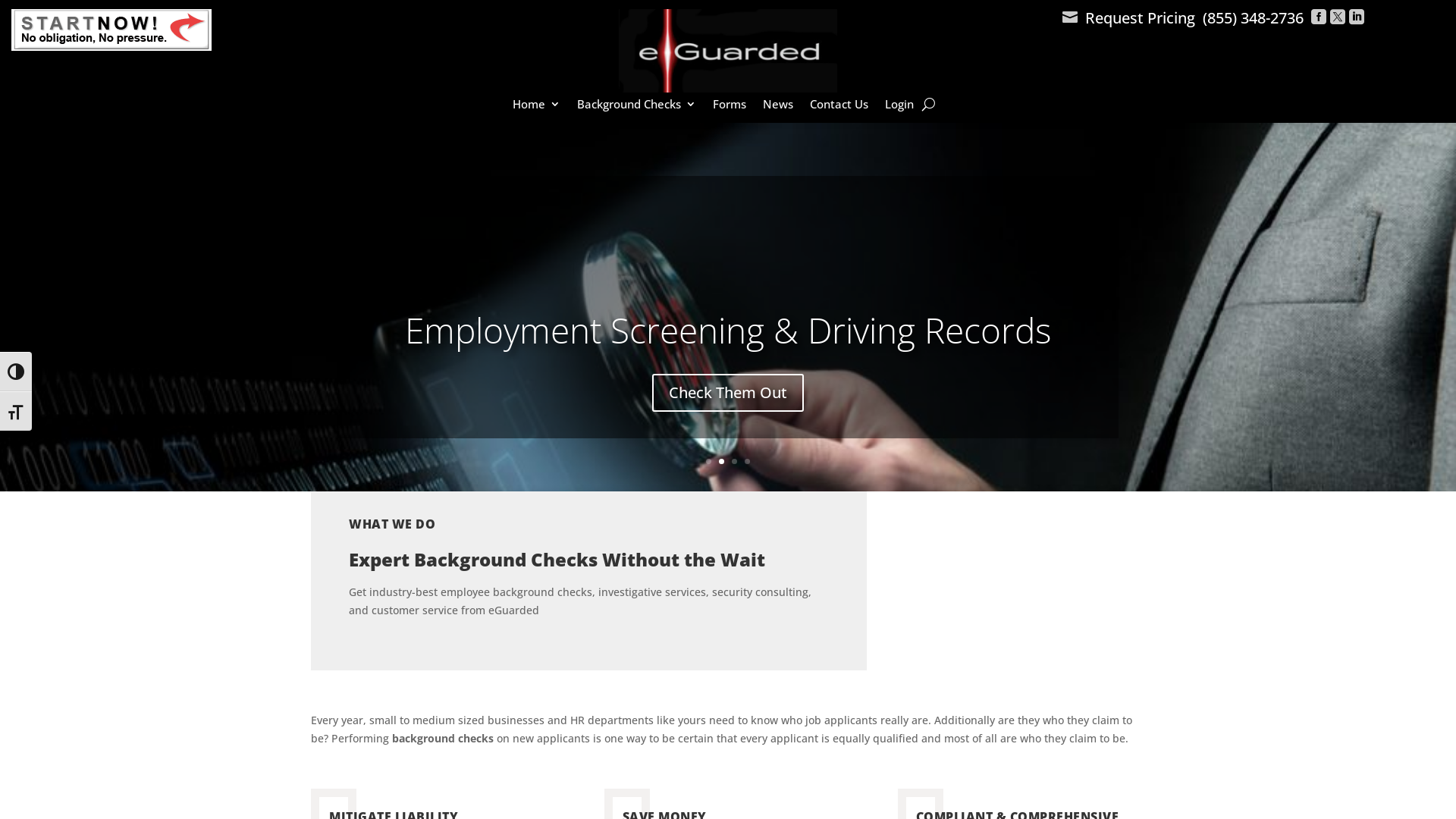
Task: Select the News navigation tab
Action: click(x=778, y=104)
